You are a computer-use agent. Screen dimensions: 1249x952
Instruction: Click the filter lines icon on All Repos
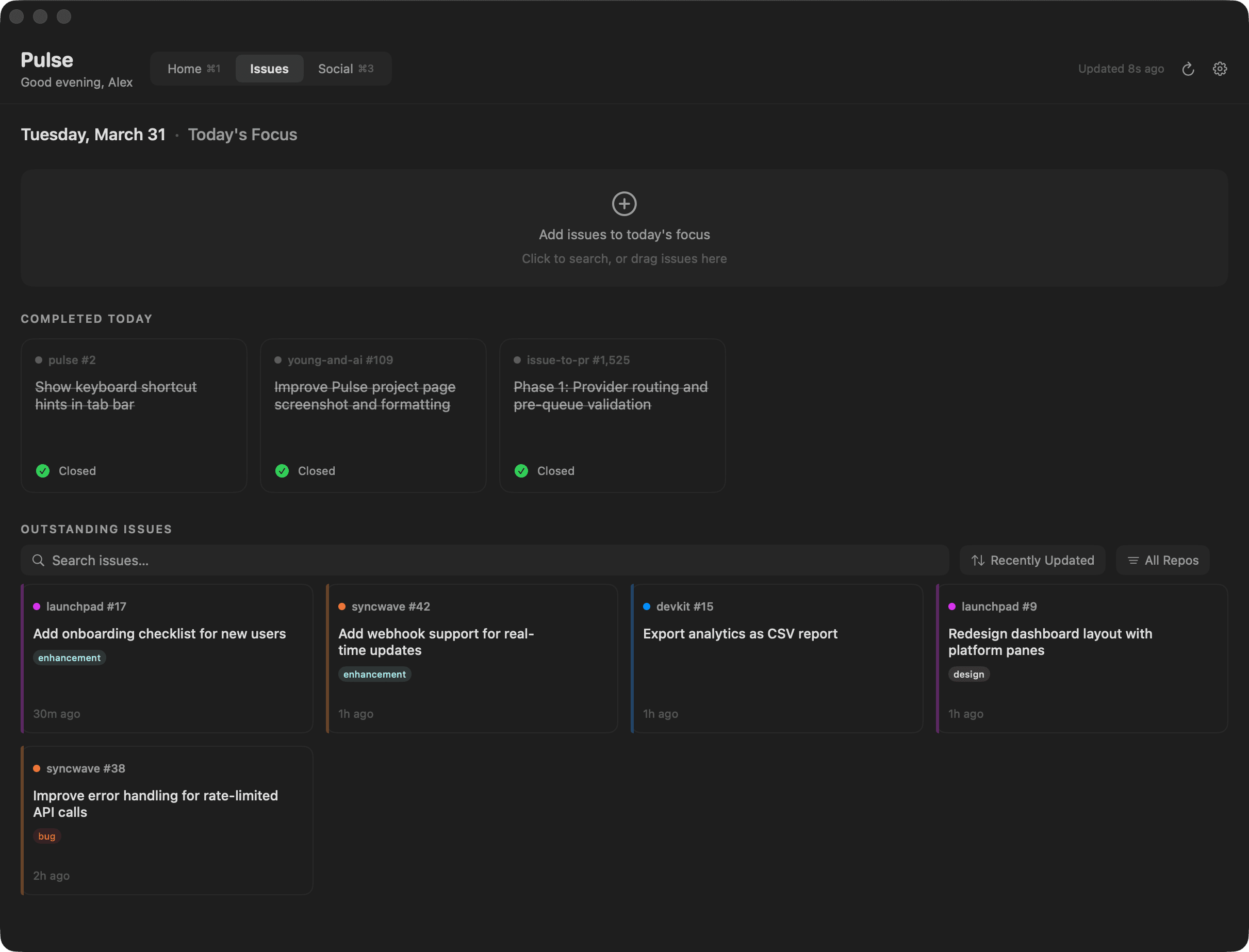[x=1133, y=560]
